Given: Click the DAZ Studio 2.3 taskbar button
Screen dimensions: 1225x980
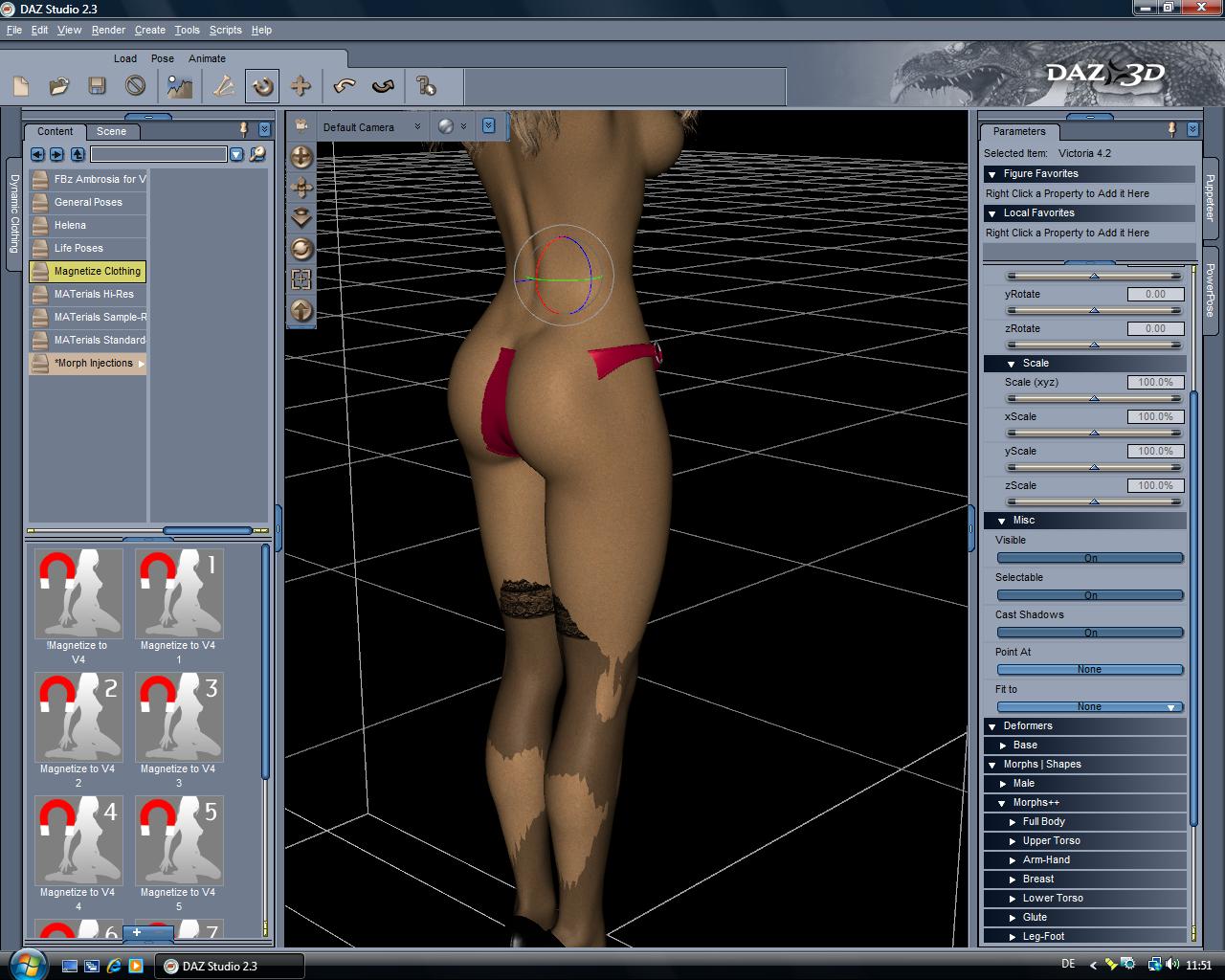Looking at the screenshot, I should click(230, 966).
